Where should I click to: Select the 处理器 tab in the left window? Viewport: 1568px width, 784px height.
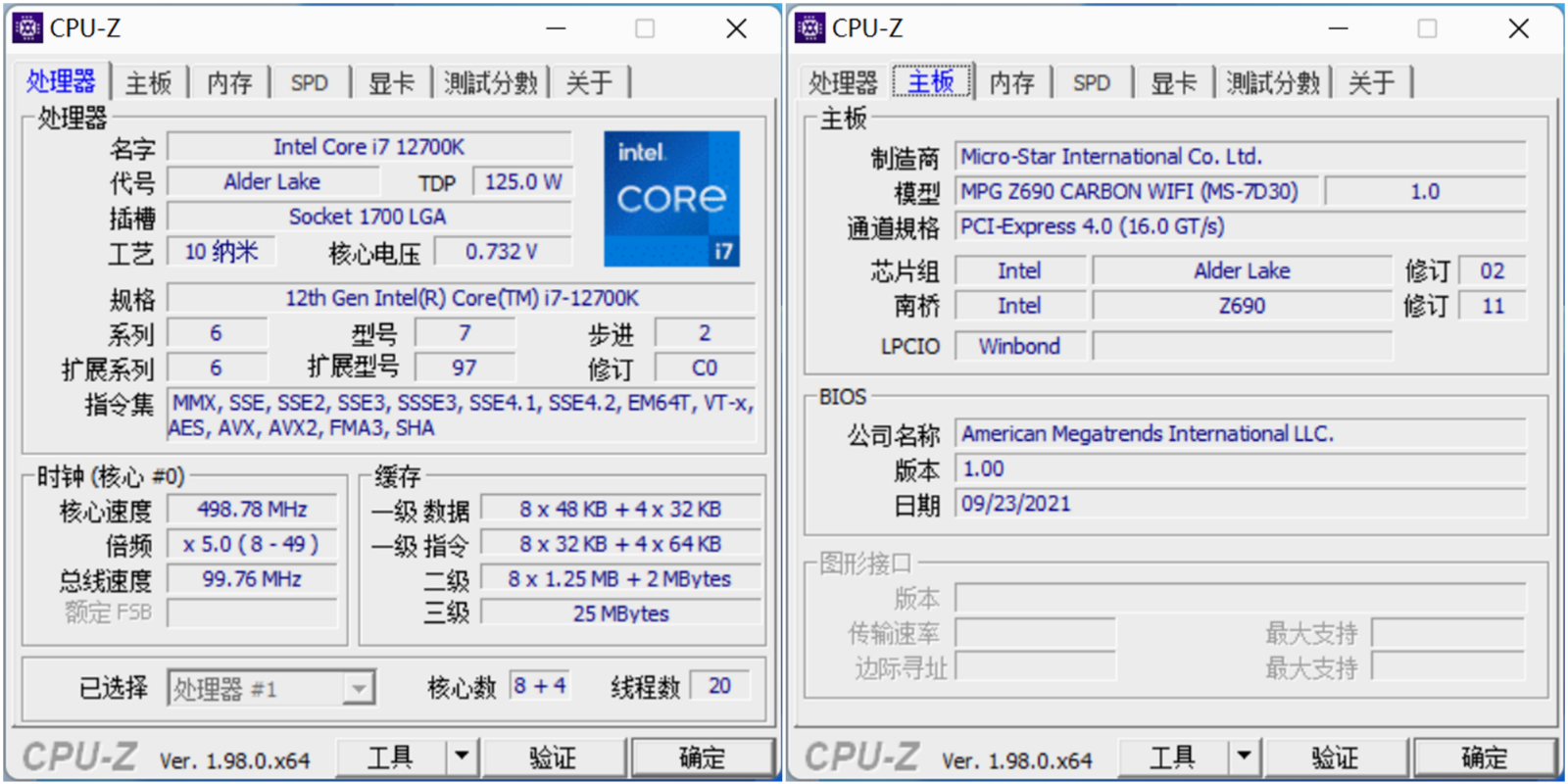(x=61, y=81)
